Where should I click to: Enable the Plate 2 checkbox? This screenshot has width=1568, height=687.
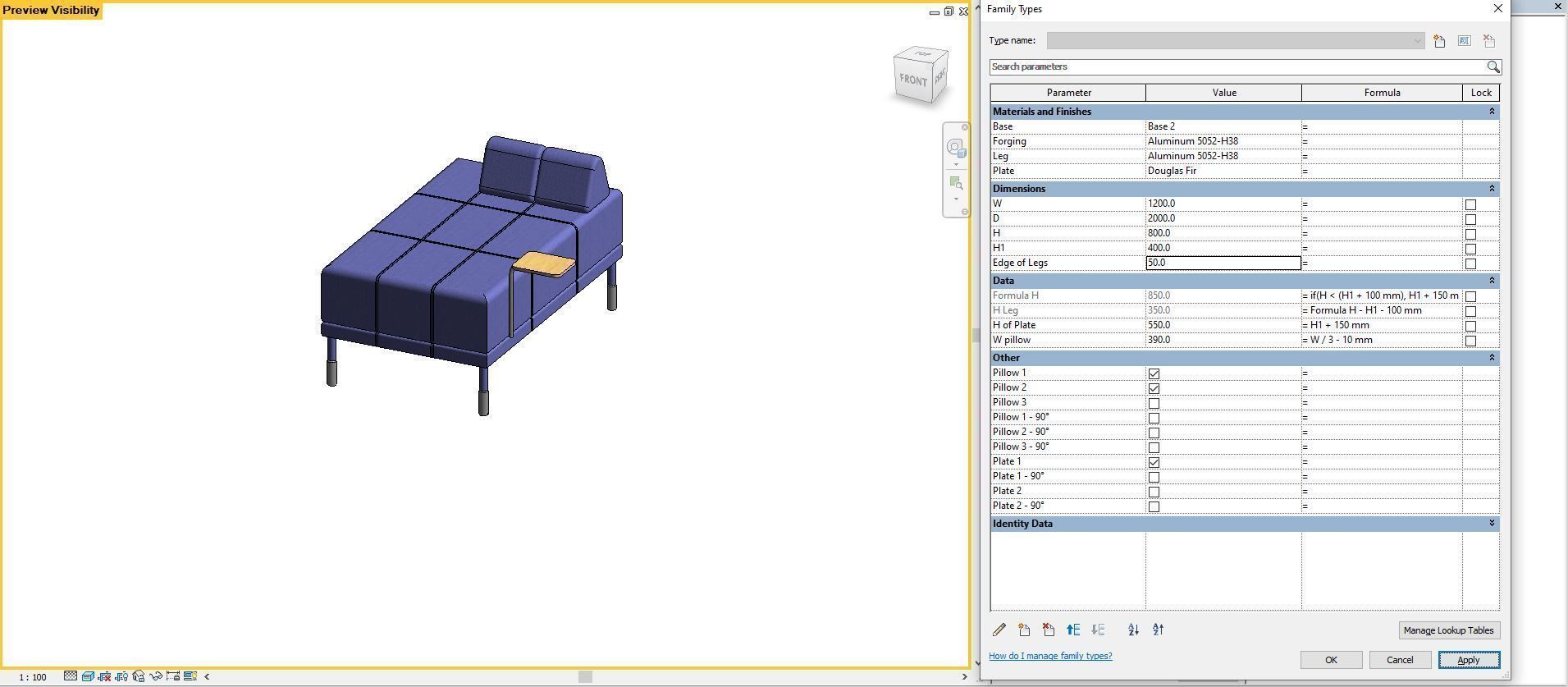(x=1154, y=492)
